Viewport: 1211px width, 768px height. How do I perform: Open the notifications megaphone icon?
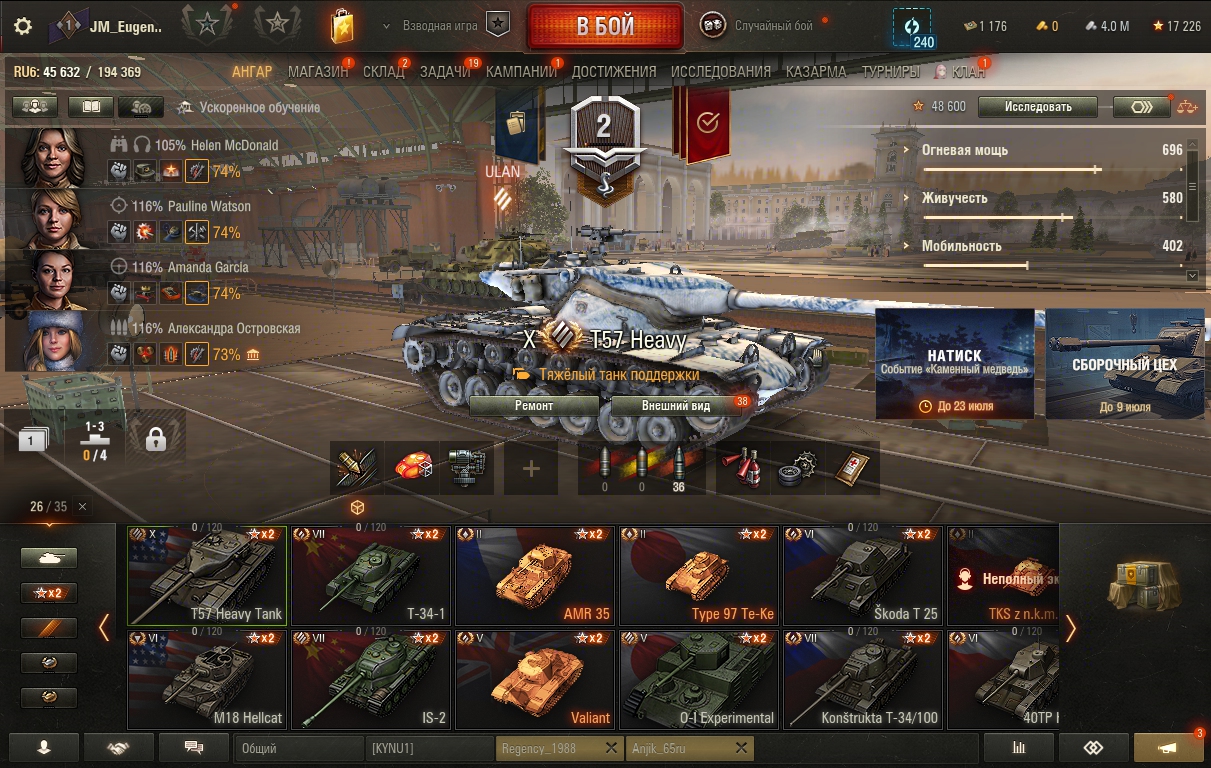coord(1168,747)
